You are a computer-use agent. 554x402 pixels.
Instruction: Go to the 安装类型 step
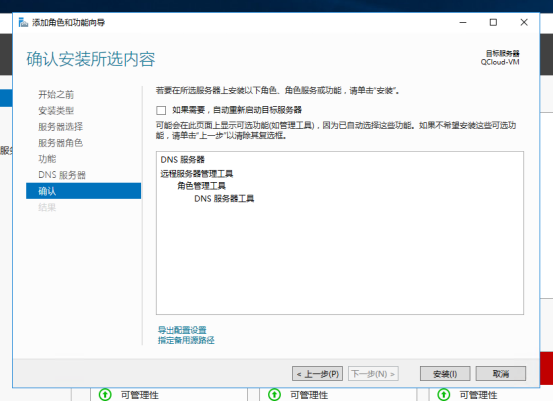[56, 111]
